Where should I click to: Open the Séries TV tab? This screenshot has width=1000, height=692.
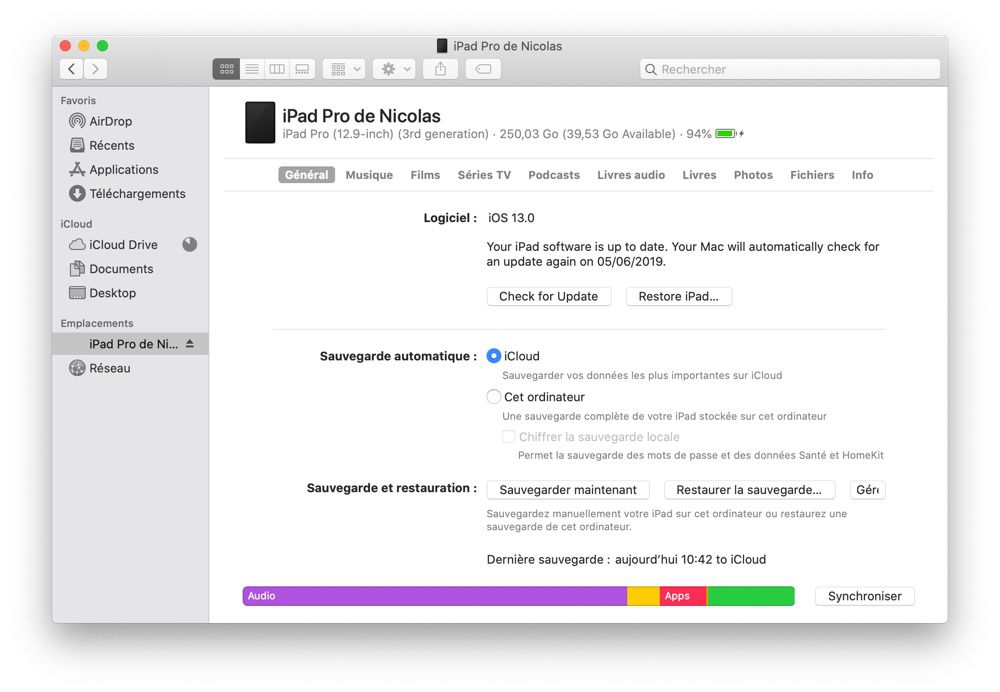click(x=484, y=175)
